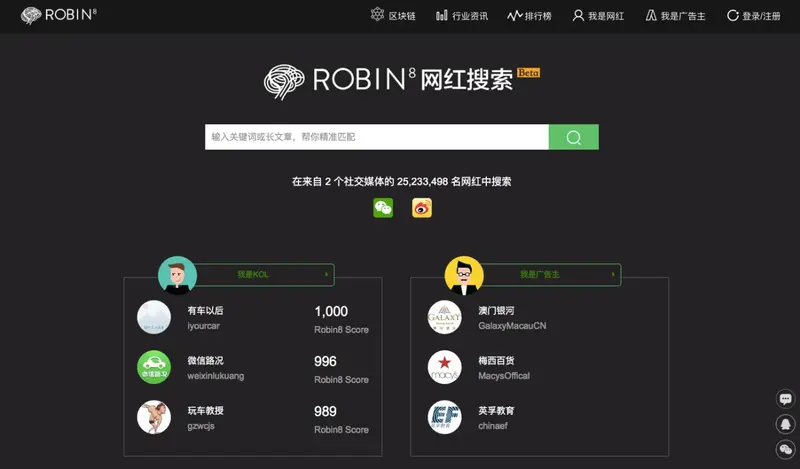800x469 pixels.
Task: Select the WeChat platform icon
Action: point(383,208)
